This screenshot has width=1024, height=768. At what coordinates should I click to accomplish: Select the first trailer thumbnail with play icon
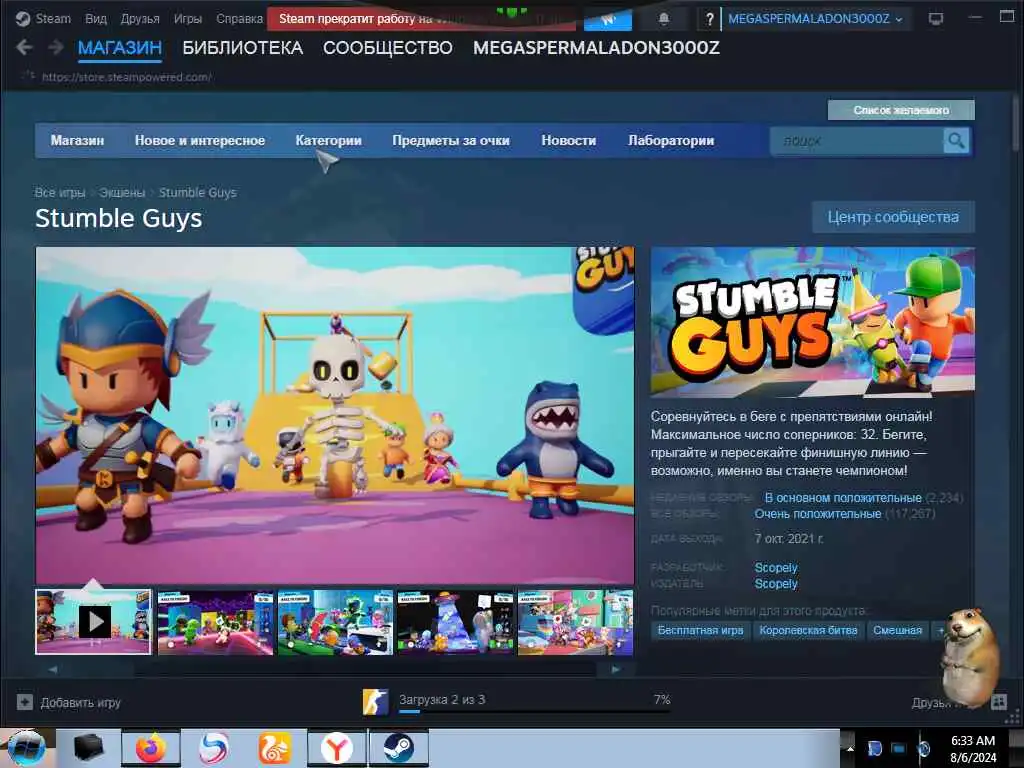(x=93, y=622)
